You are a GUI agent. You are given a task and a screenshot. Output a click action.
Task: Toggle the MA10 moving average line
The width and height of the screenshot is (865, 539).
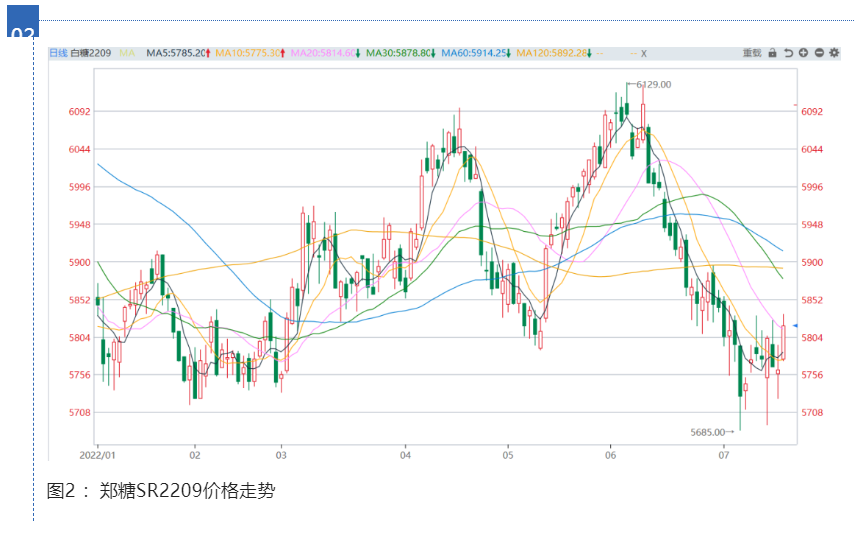coord(249,53)
